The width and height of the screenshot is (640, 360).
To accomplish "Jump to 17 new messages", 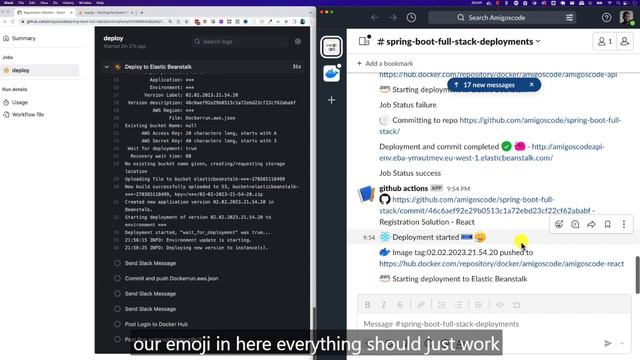I will (484, 85).
